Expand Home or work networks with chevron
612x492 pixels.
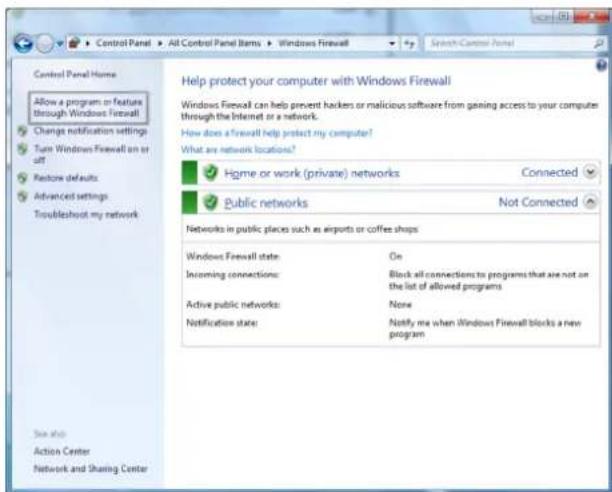(591, 172)
